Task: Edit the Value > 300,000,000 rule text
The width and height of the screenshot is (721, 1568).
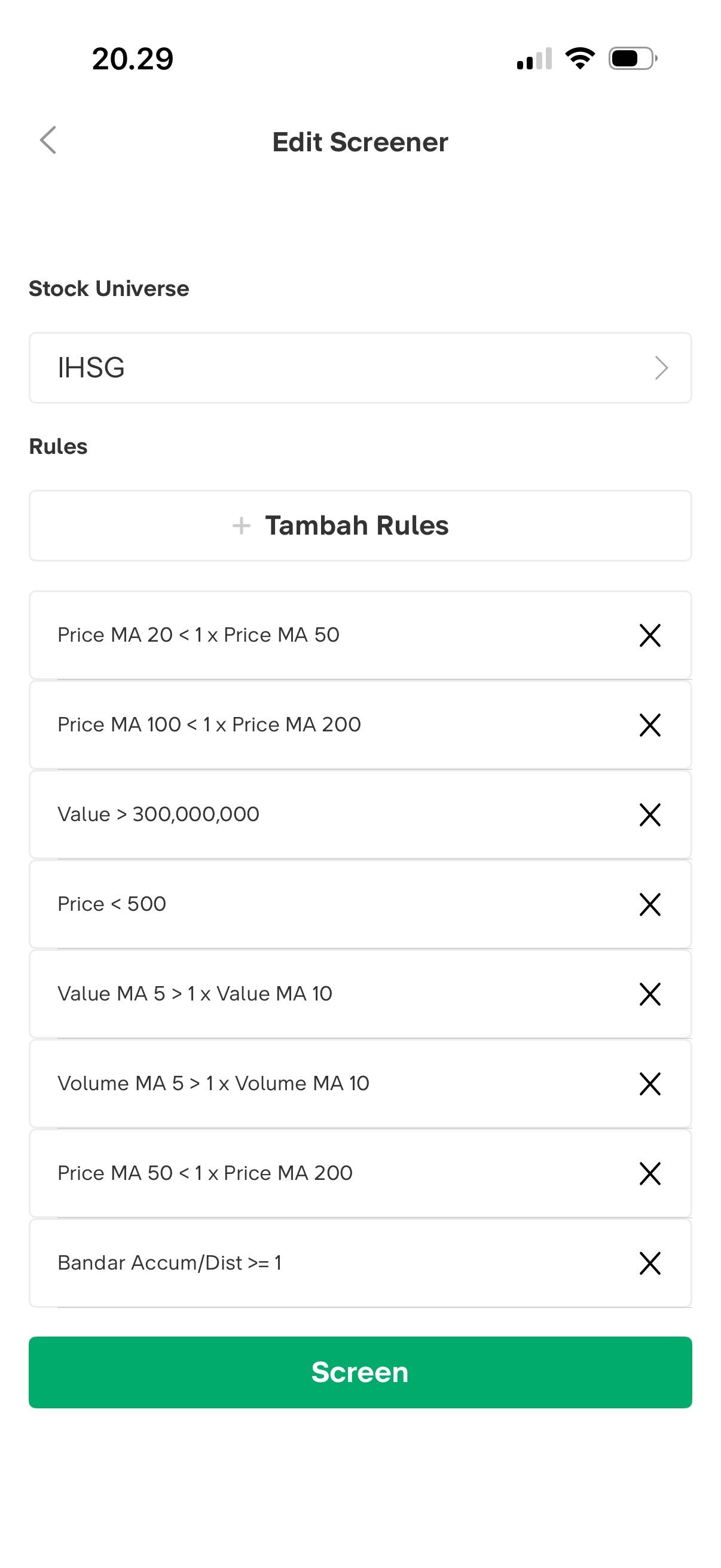Action: pyautogui.click(x=158, y=814)
